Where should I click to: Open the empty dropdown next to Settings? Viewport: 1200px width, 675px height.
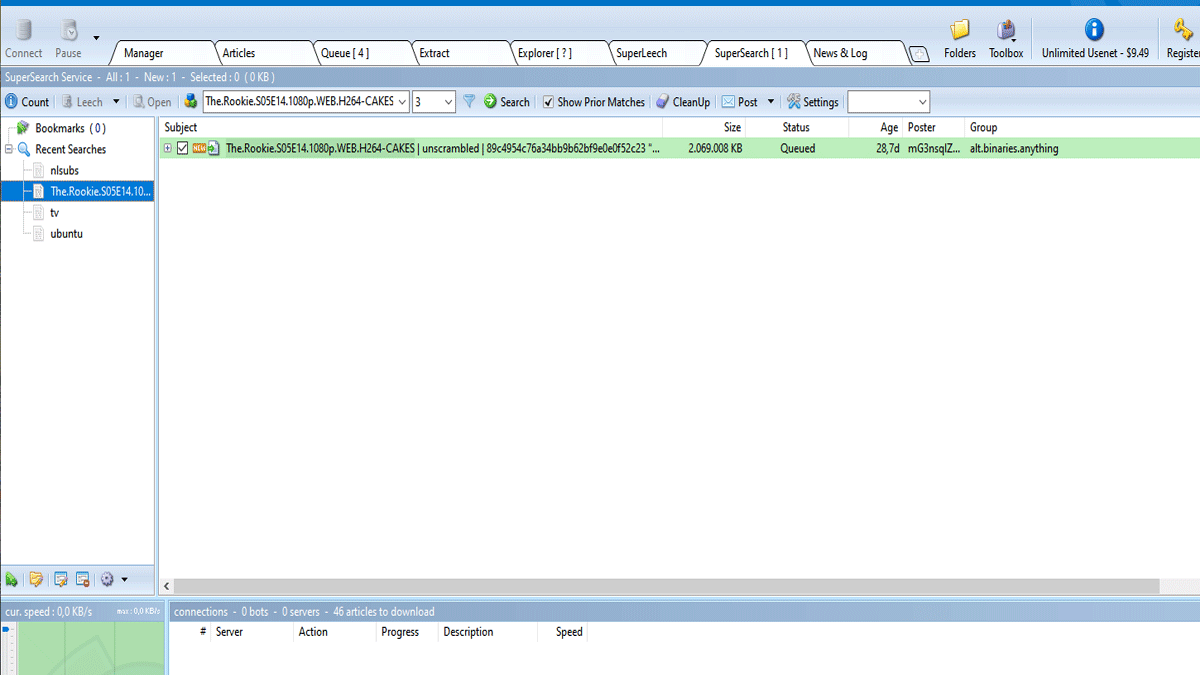(x=888, y=102)
